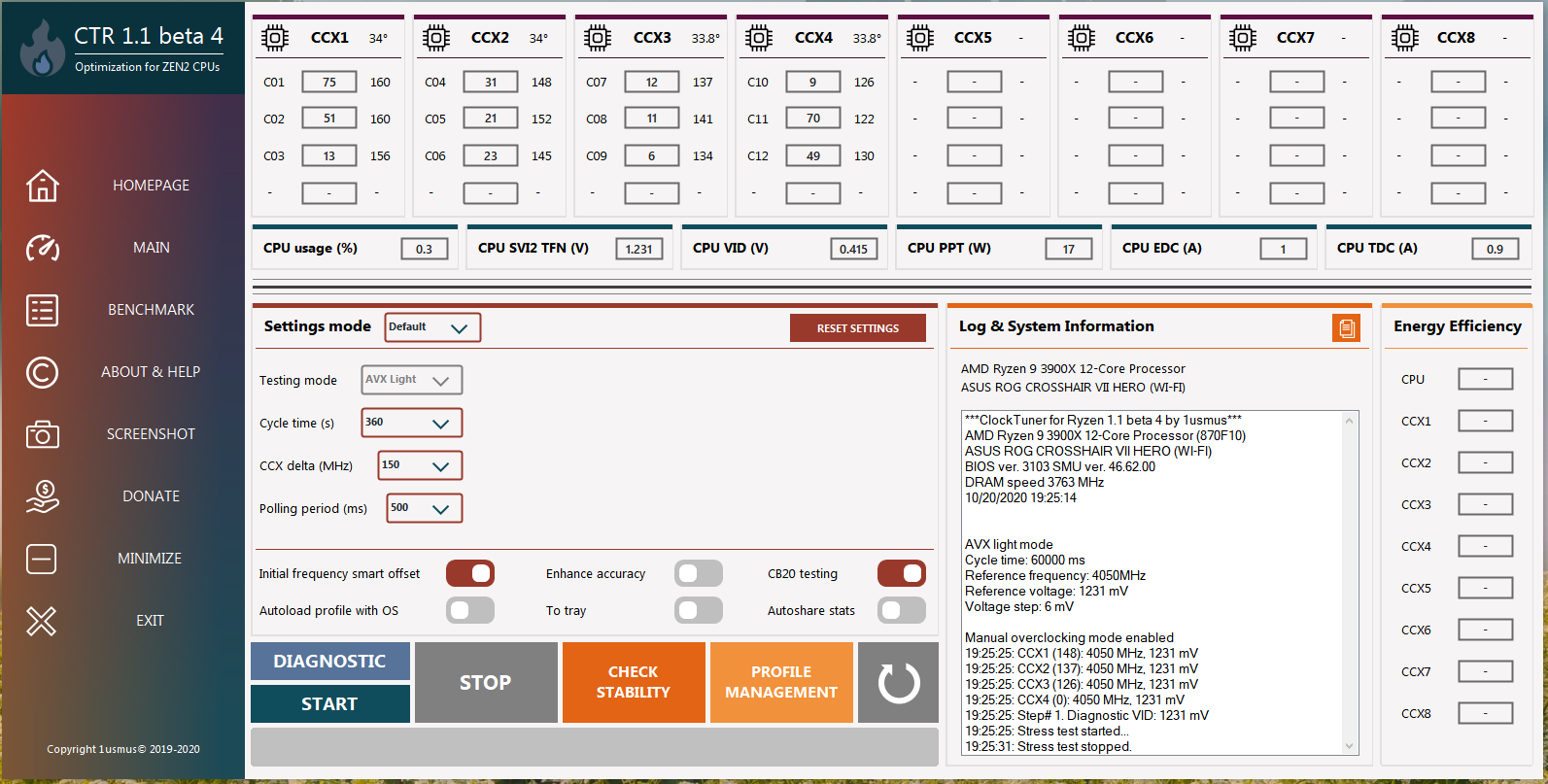Enable Autoshare stats

[902, 610]
